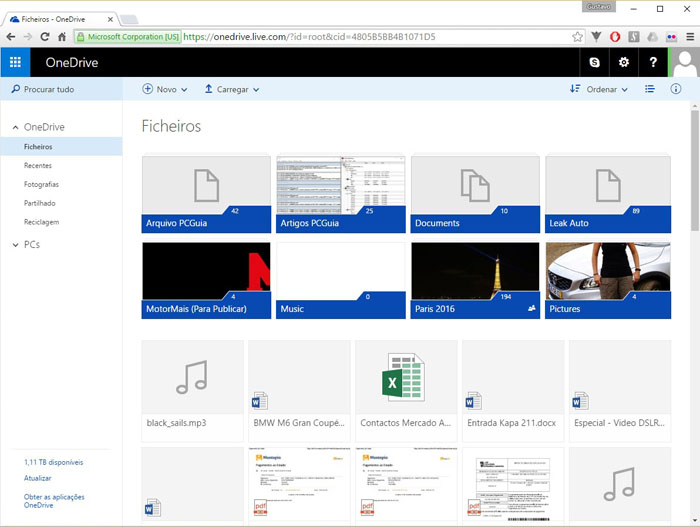Click the music note icon of black_sails.mp3
This screenshot has width=700, height=527.
(x=192, y=377)
